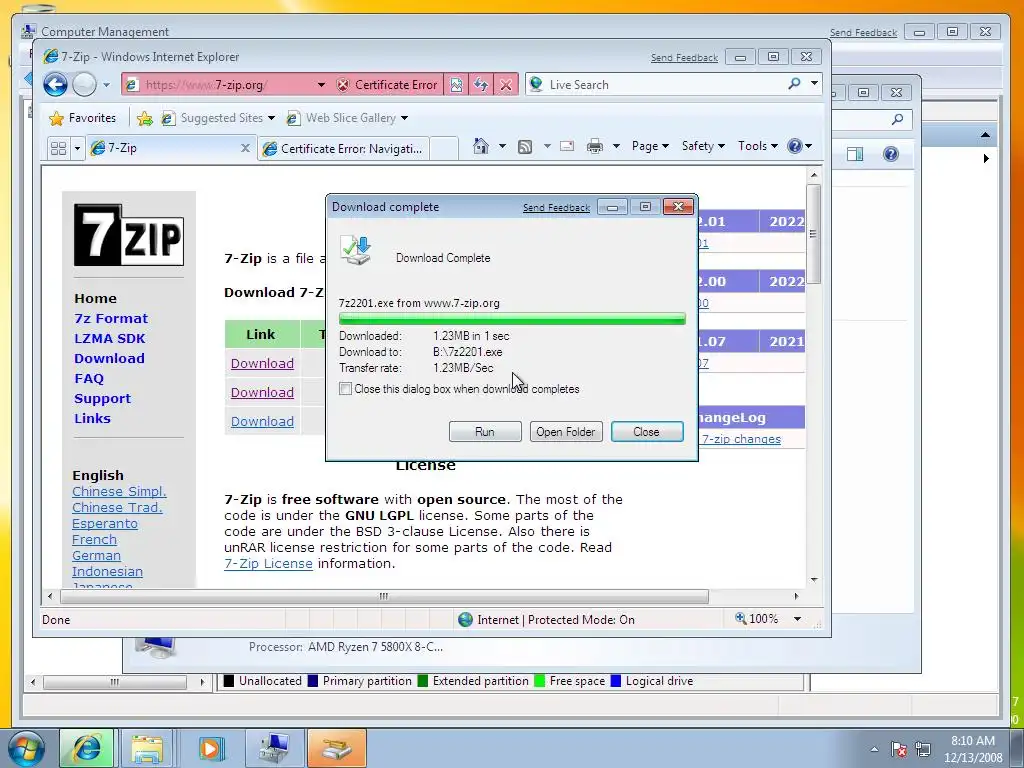Click the RSS Feeds icon
The width and height of the screenshot is (1024, 768).
[x=524, y=146]
